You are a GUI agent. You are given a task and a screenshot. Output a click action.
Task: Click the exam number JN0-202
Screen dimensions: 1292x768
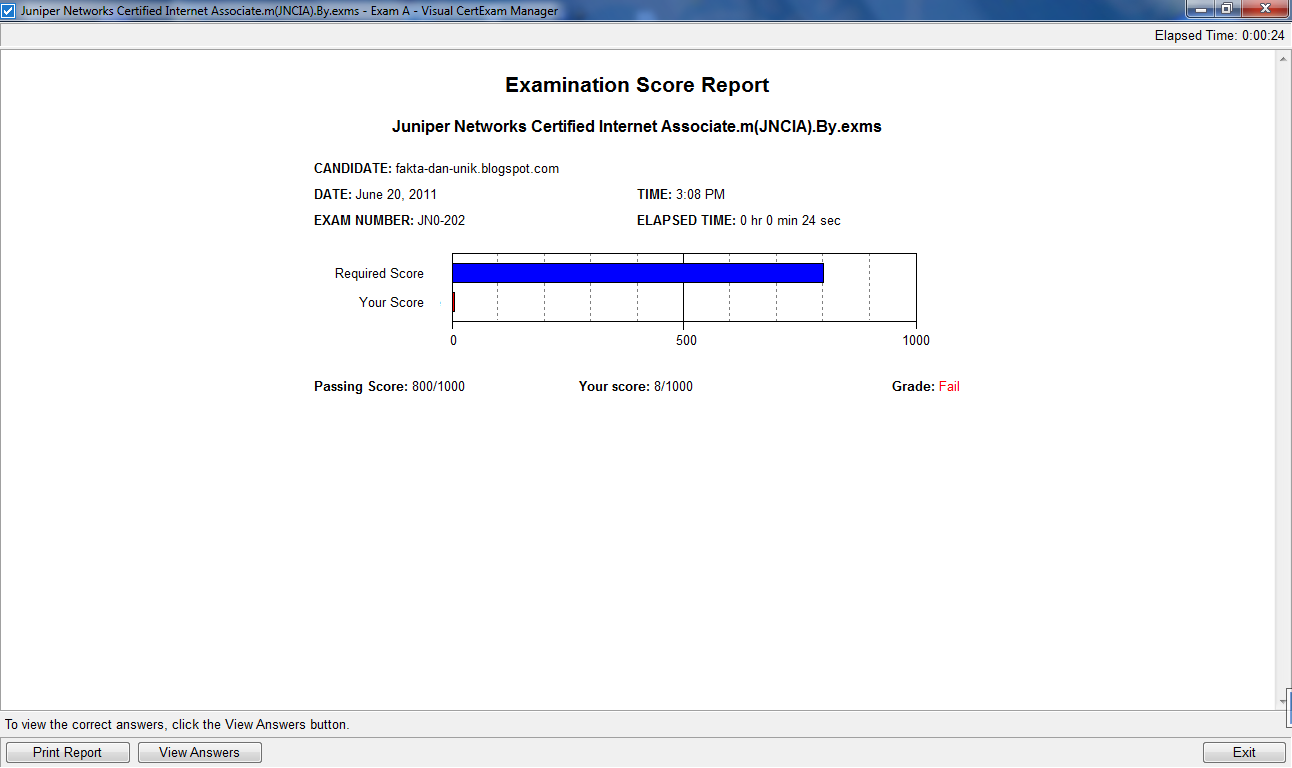click(x=441, y=220)
